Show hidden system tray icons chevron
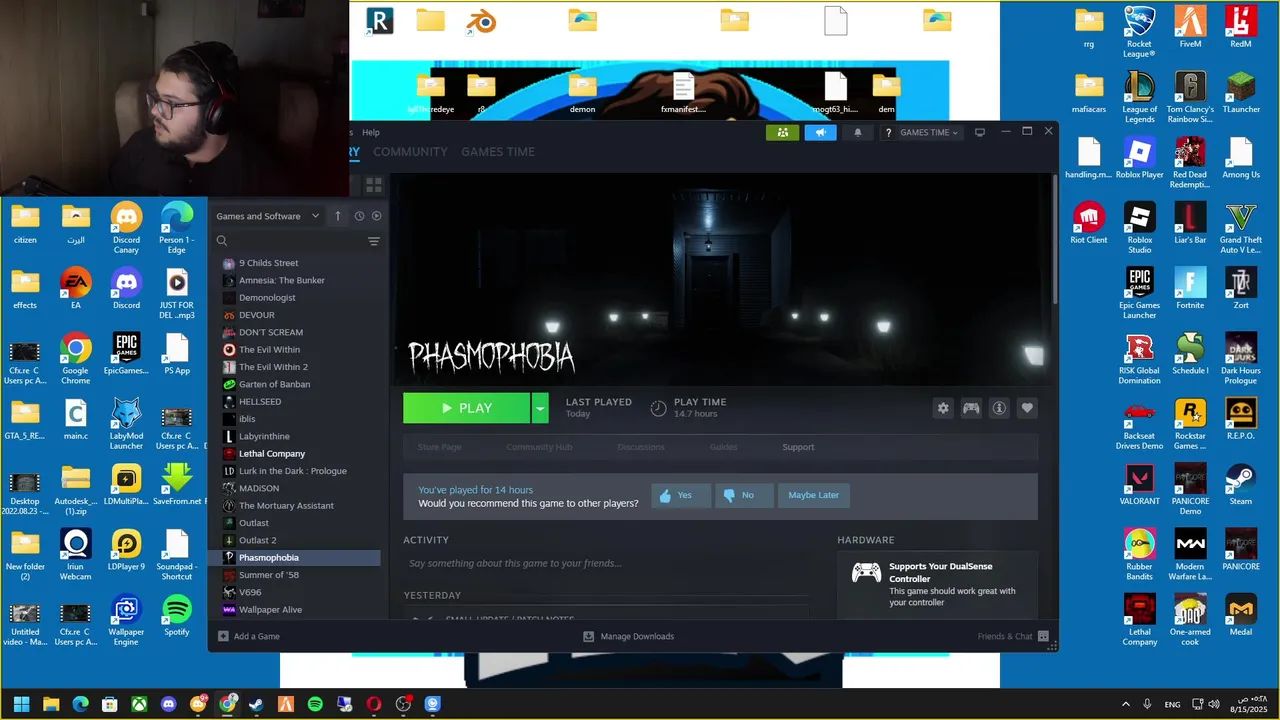The width and height of the screenshot is (1280, 720). click(1125, 705)
